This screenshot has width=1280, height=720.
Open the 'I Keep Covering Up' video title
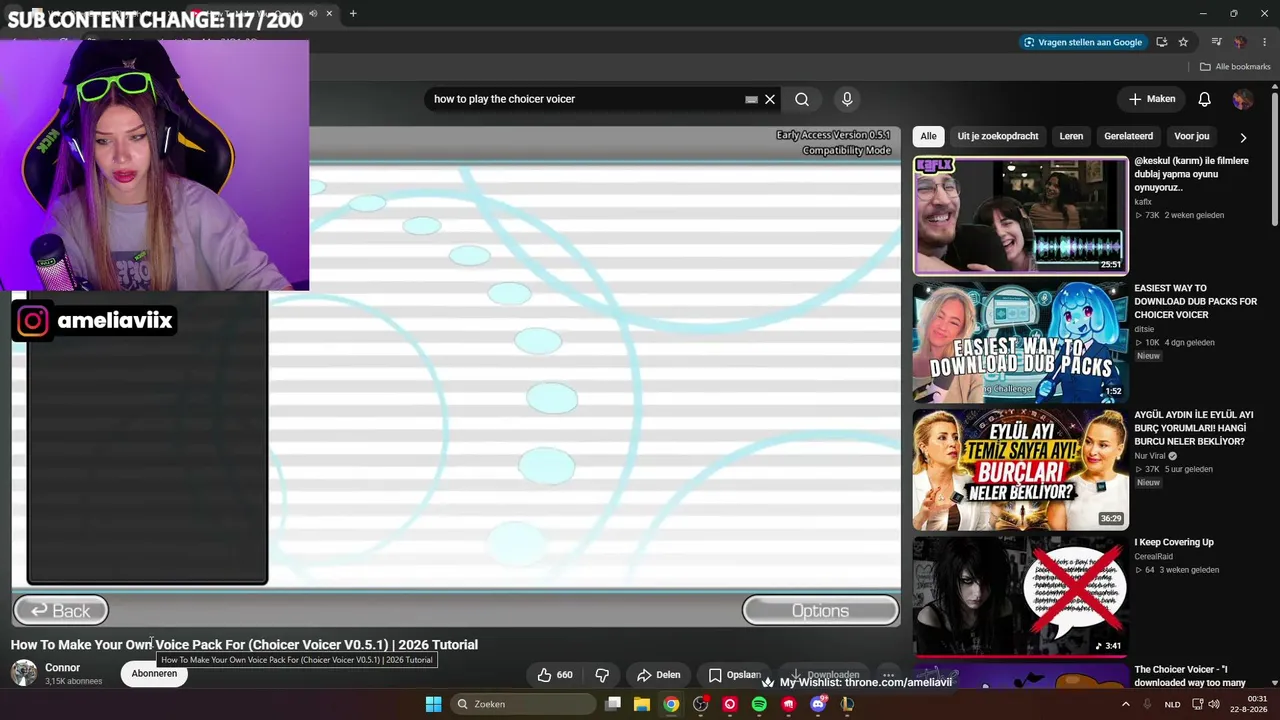1174,542
